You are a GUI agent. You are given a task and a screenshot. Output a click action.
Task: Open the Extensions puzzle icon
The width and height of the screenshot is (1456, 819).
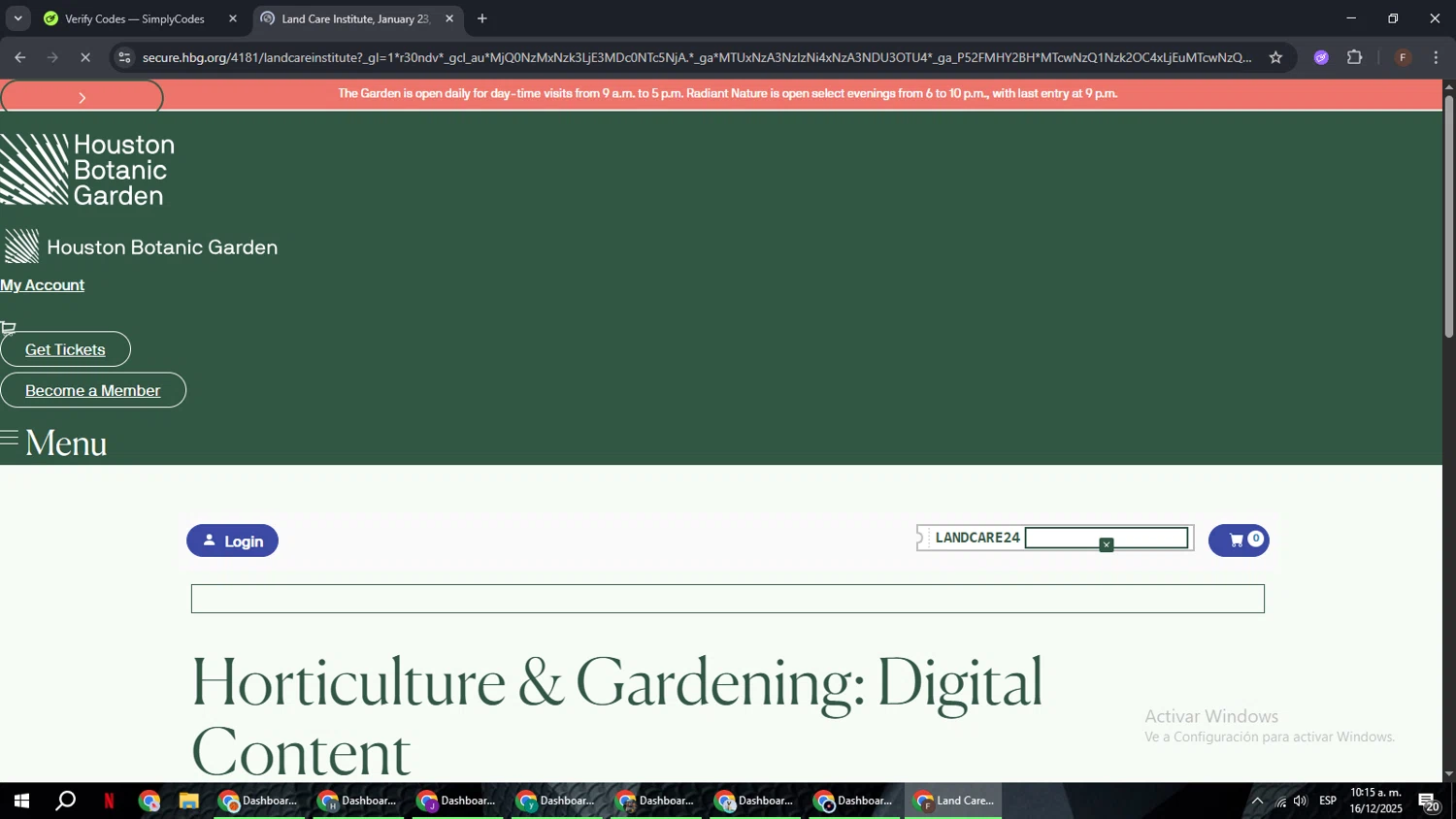(1355, 57)
